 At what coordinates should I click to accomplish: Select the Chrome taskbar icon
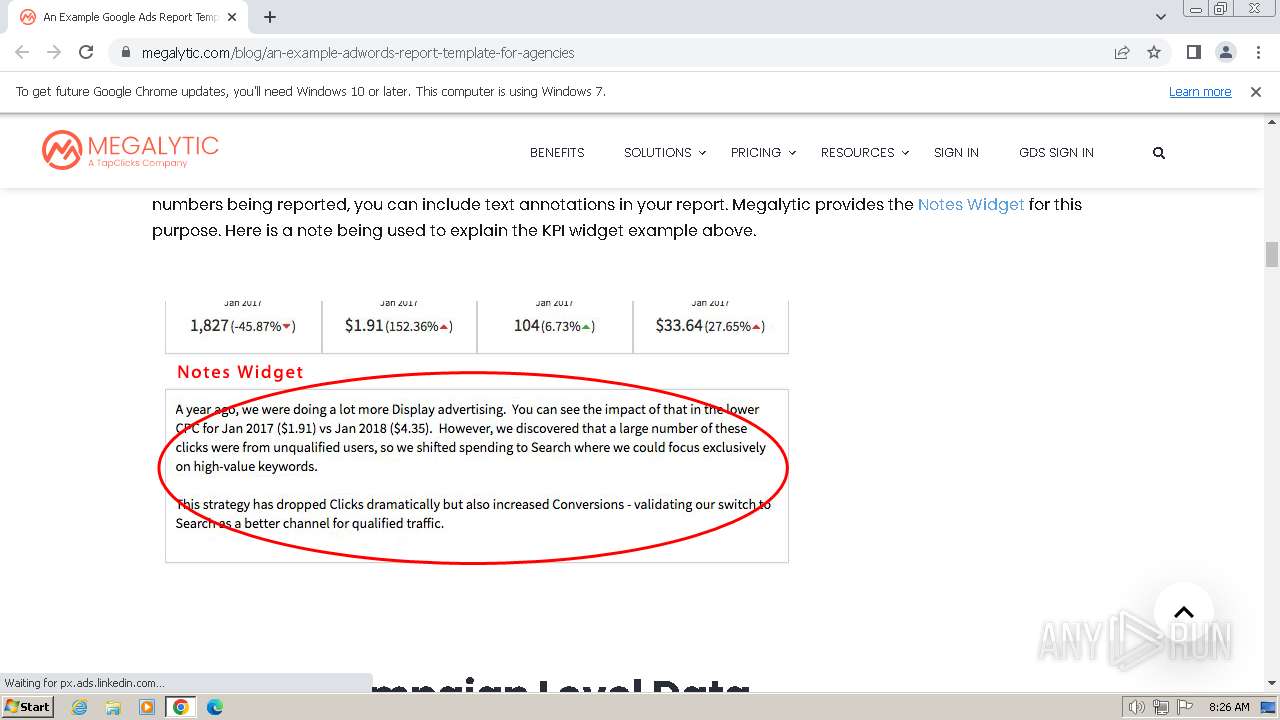(181, 707)
